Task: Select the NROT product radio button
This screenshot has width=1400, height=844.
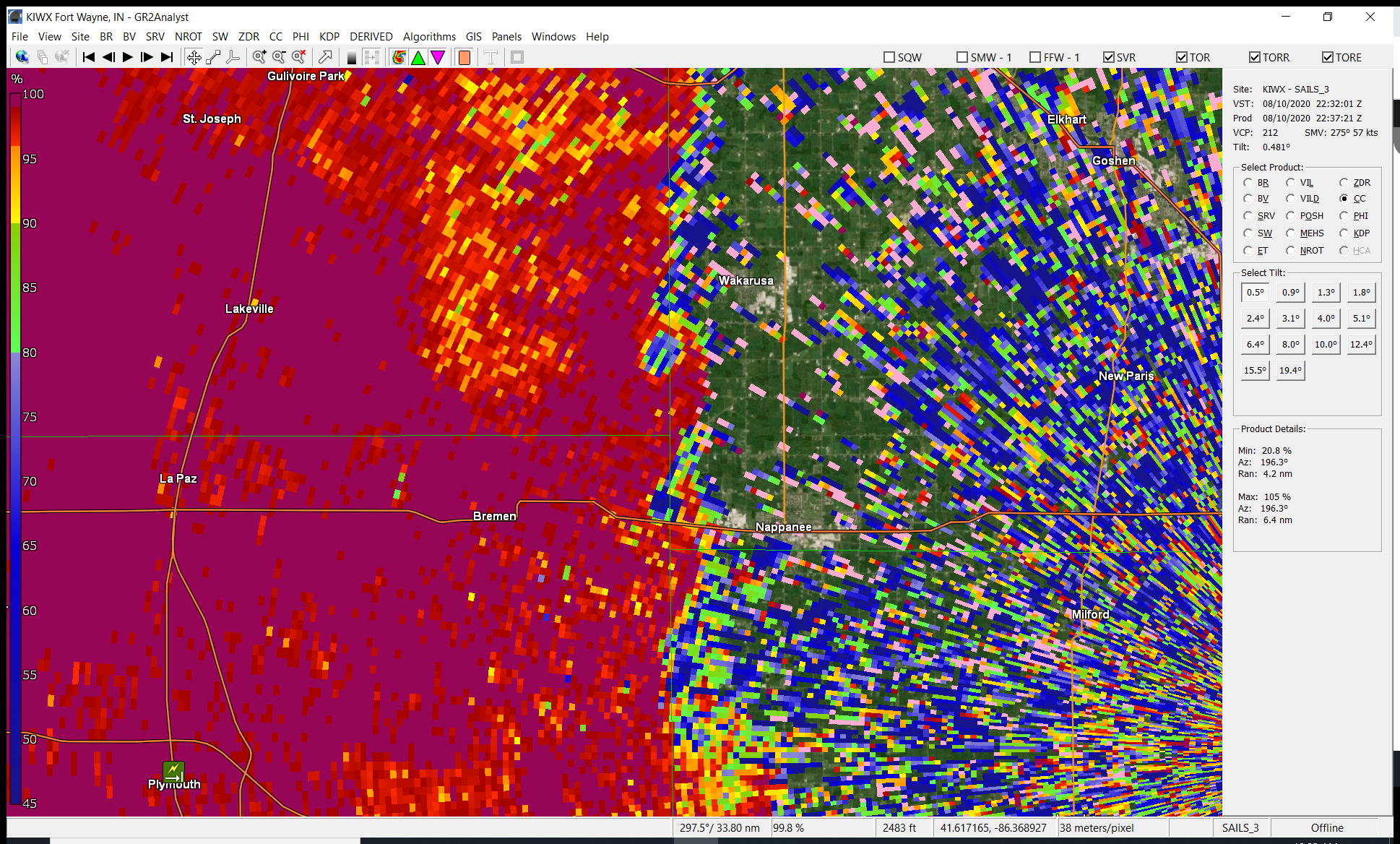Action: click(1290, 251)
